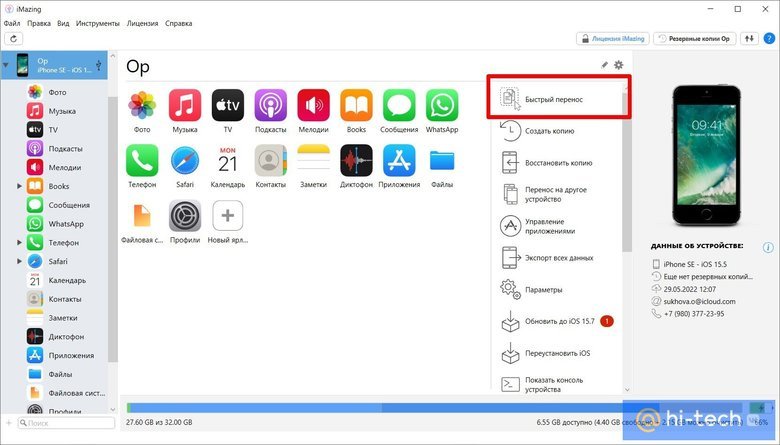This screenshot has height=445, width=780.
Task: Expand Safari in the sidebar
Action: (x=19, y=261)
